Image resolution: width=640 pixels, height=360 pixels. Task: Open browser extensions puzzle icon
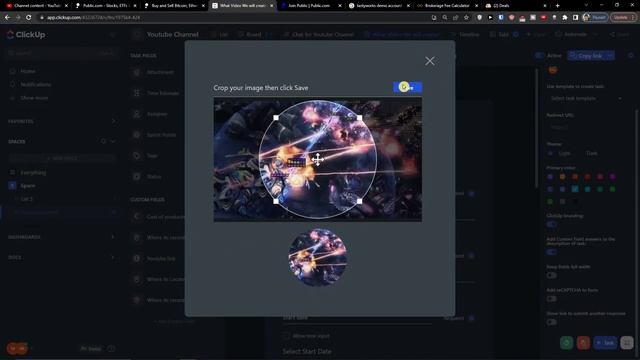(564, 18)
